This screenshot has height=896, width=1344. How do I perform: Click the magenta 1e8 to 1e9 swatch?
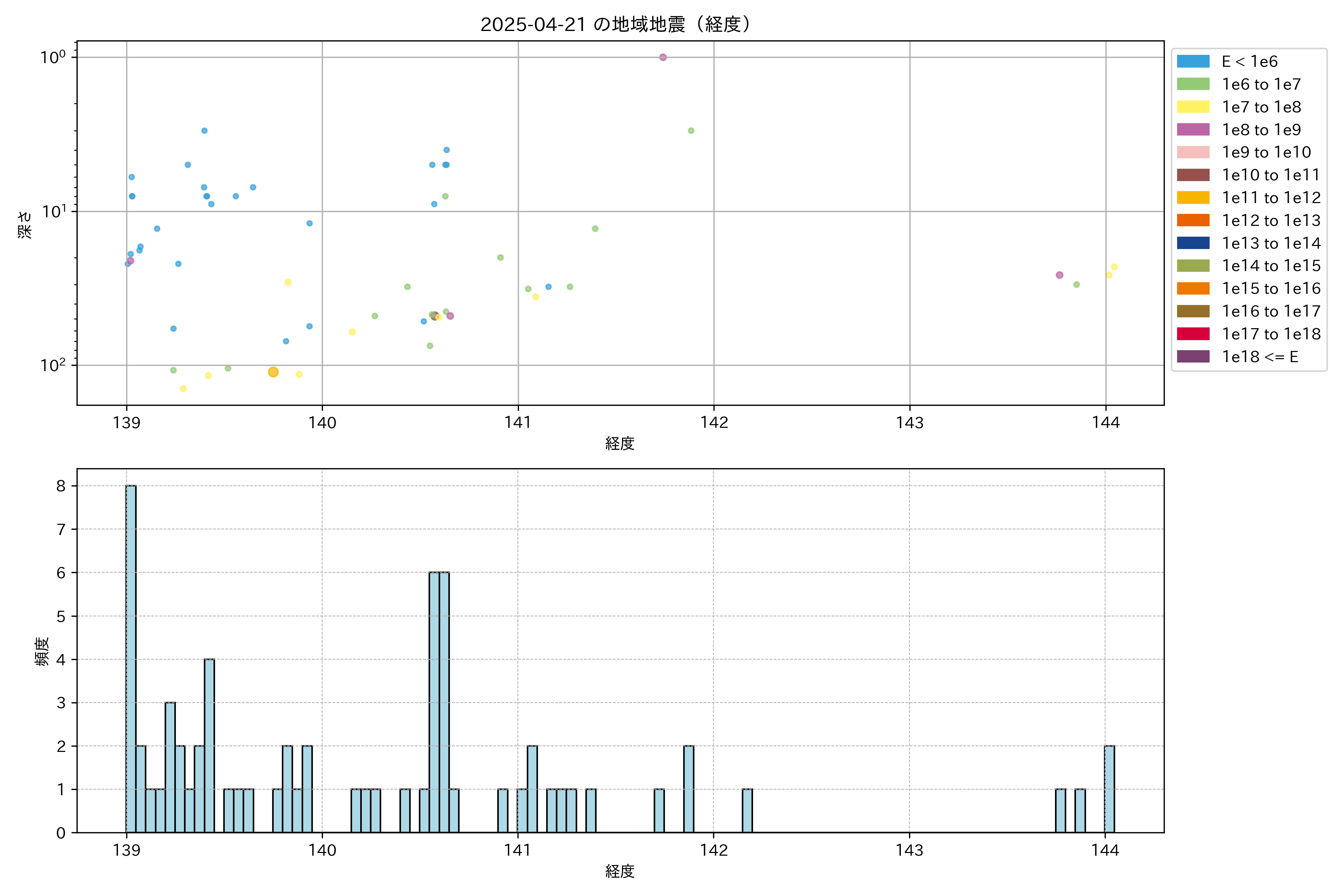(1192, 130)
